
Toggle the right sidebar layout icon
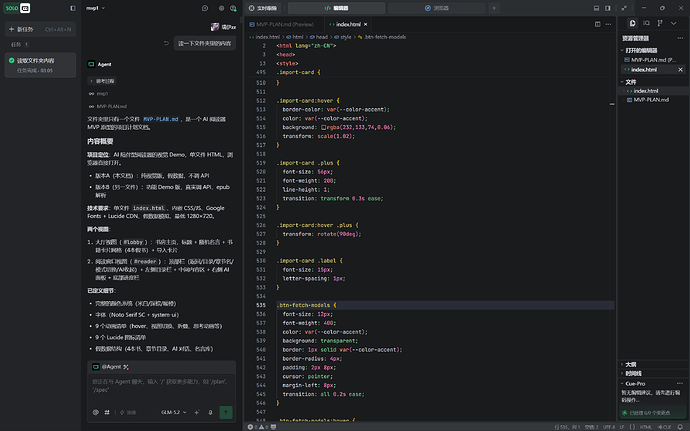608,8
